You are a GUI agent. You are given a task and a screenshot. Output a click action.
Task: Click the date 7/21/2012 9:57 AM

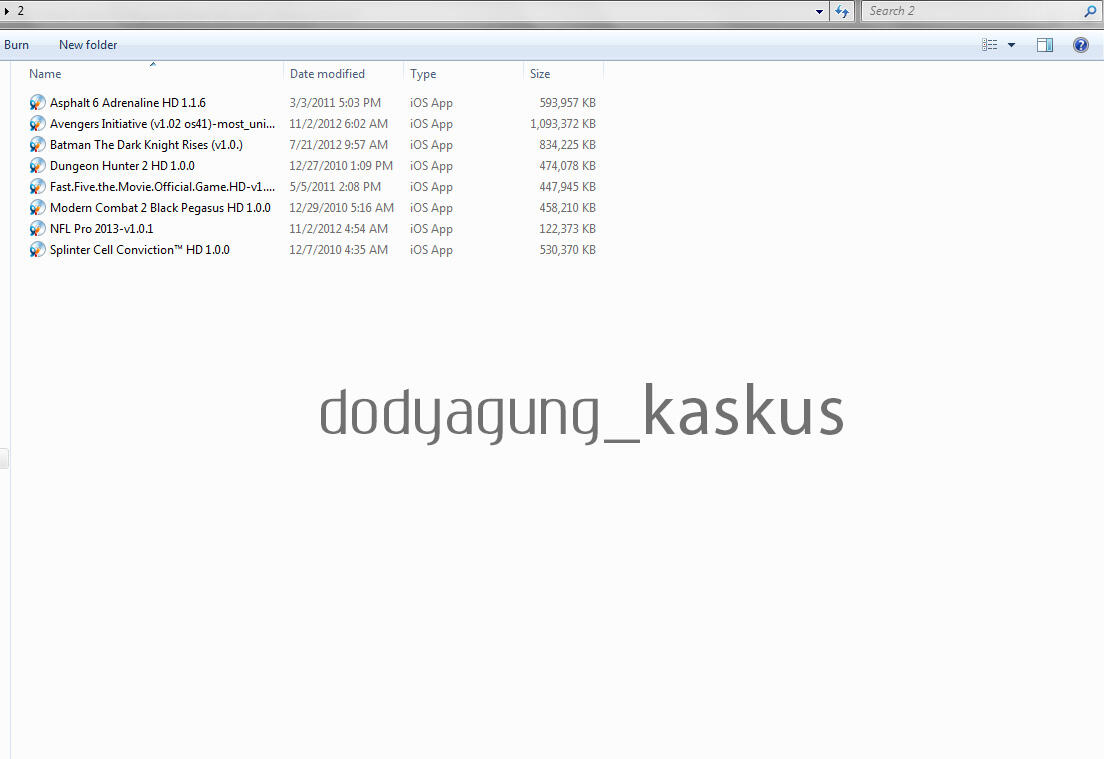[x=339, y=145]
